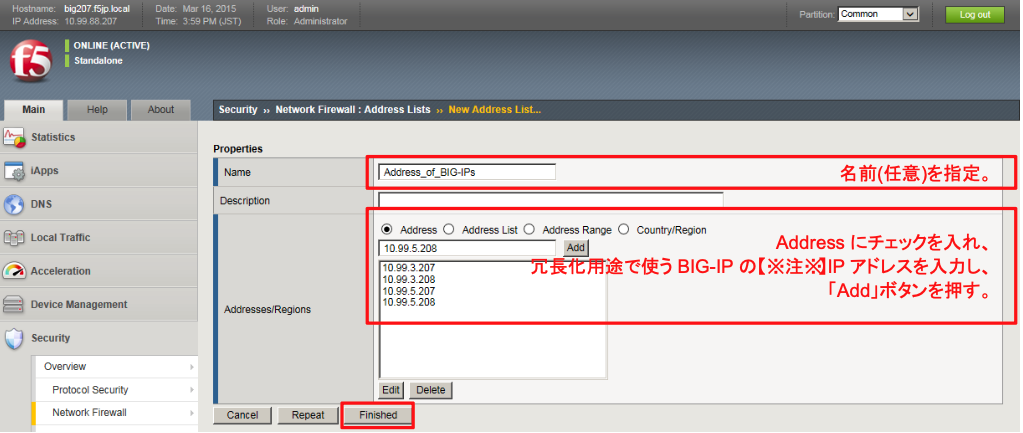This screenshot has height=433, width=1023.
Task: Select 10.99.3.208 in the list
Action: tap(408, 279)
